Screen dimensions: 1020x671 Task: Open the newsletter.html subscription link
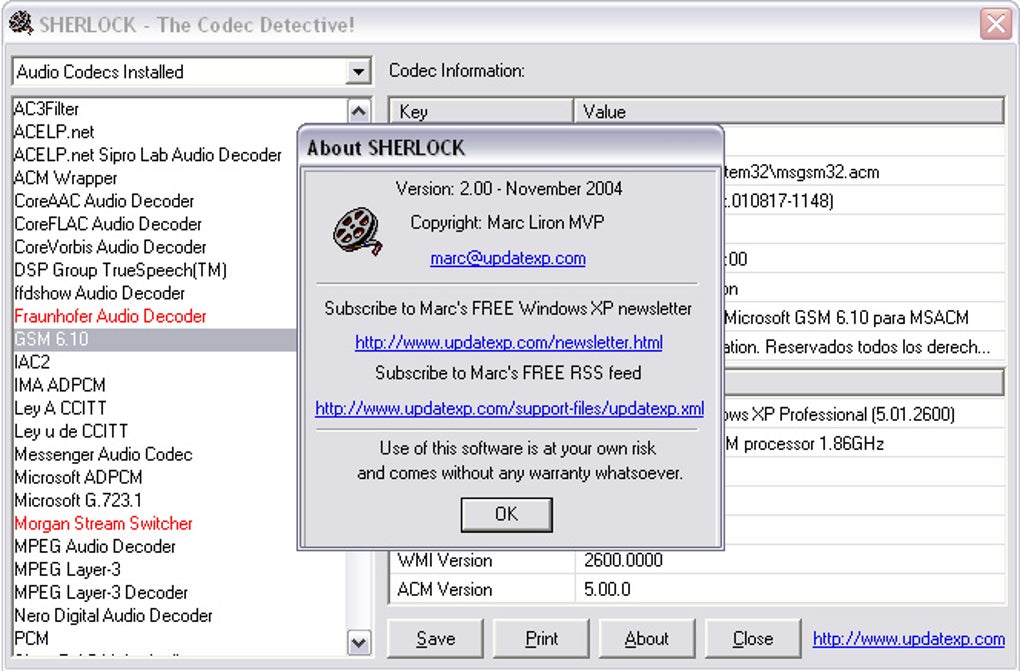click(509, 342)
